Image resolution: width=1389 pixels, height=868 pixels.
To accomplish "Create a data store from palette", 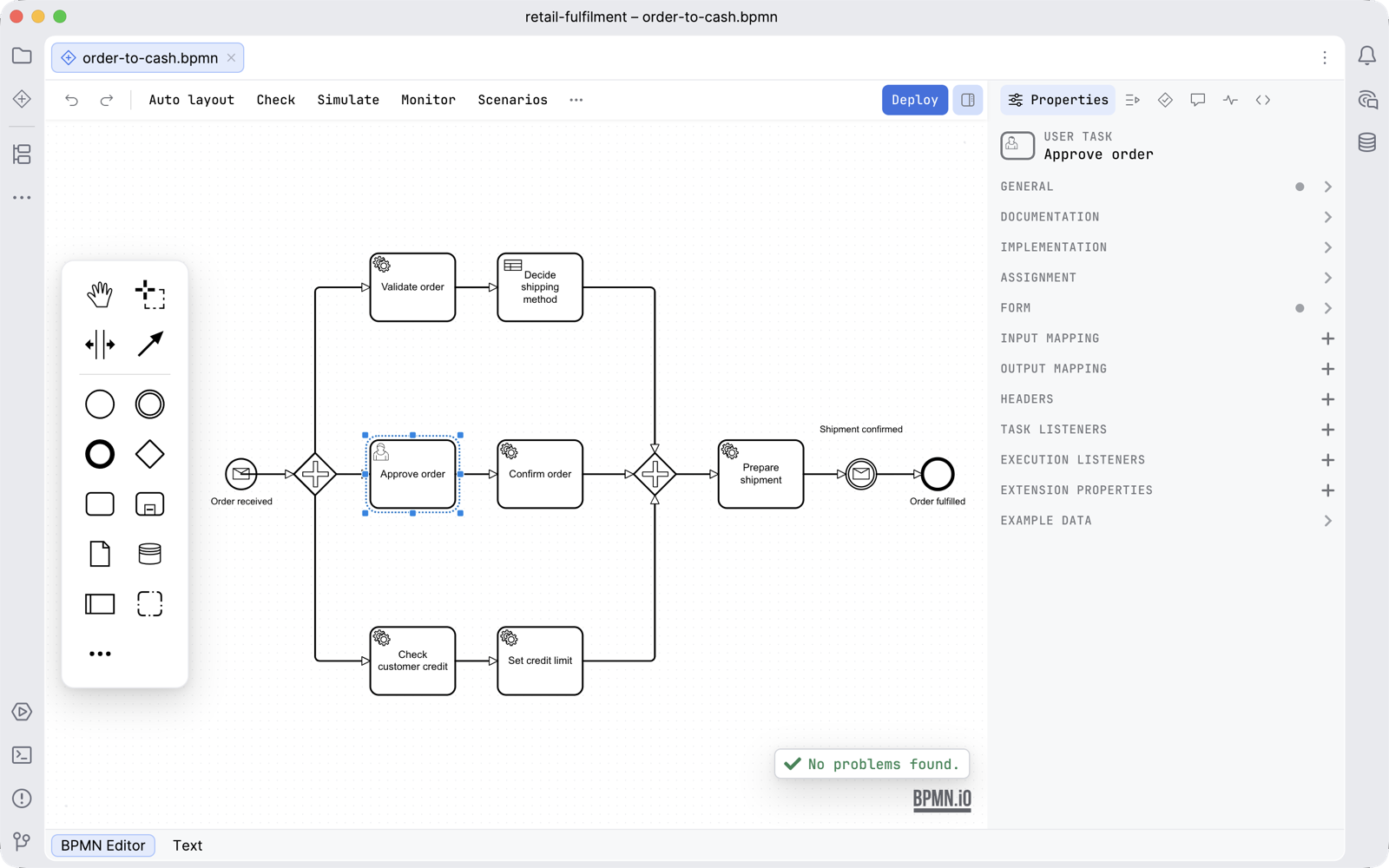I will tap(150, 554).
